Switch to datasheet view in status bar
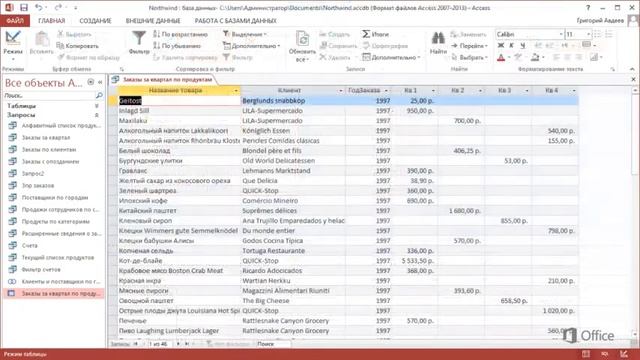This screenshot has width=640, height=360. 586,354
